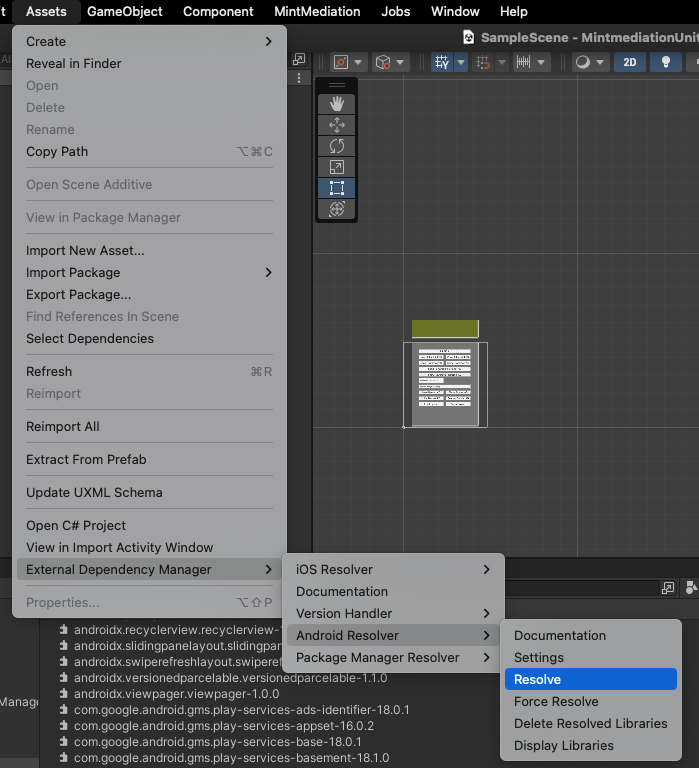Select the Transform tool

click(337, 209)
